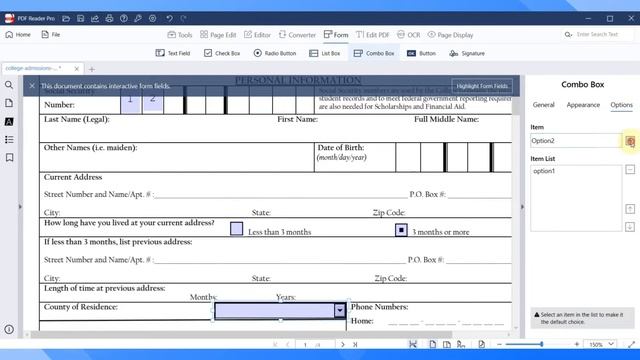Go to the Home tab

coord(18,35)
